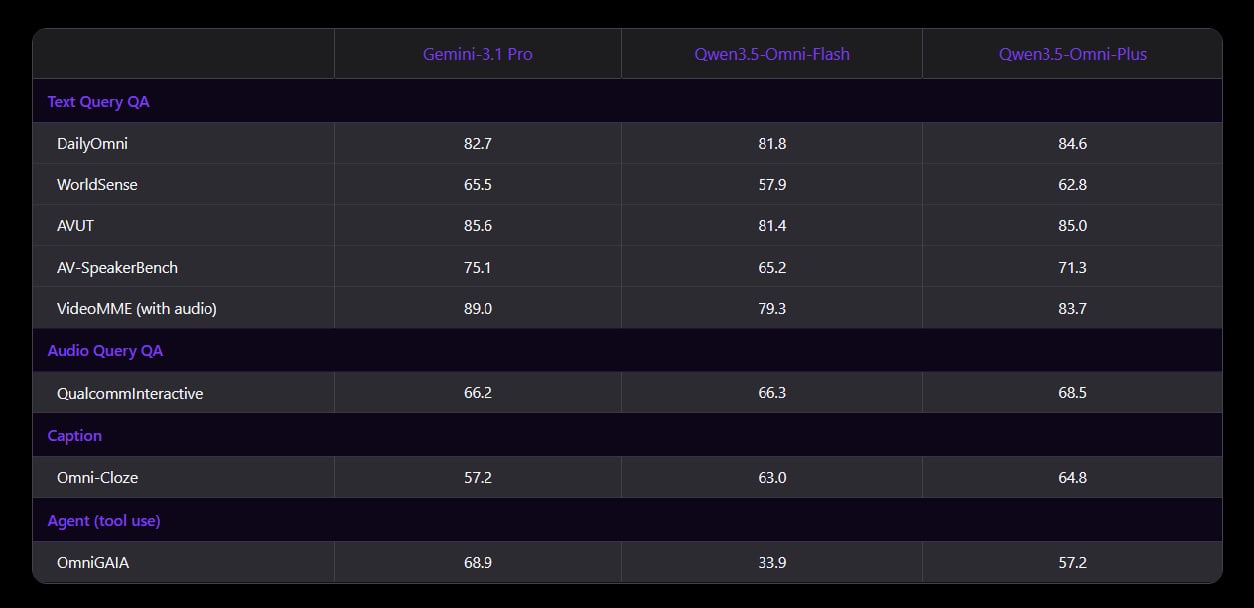Select the 84.6 DailyOmni score cell
The height and width of the screenshot is (608, 1254).
(x=1072, y=144)
